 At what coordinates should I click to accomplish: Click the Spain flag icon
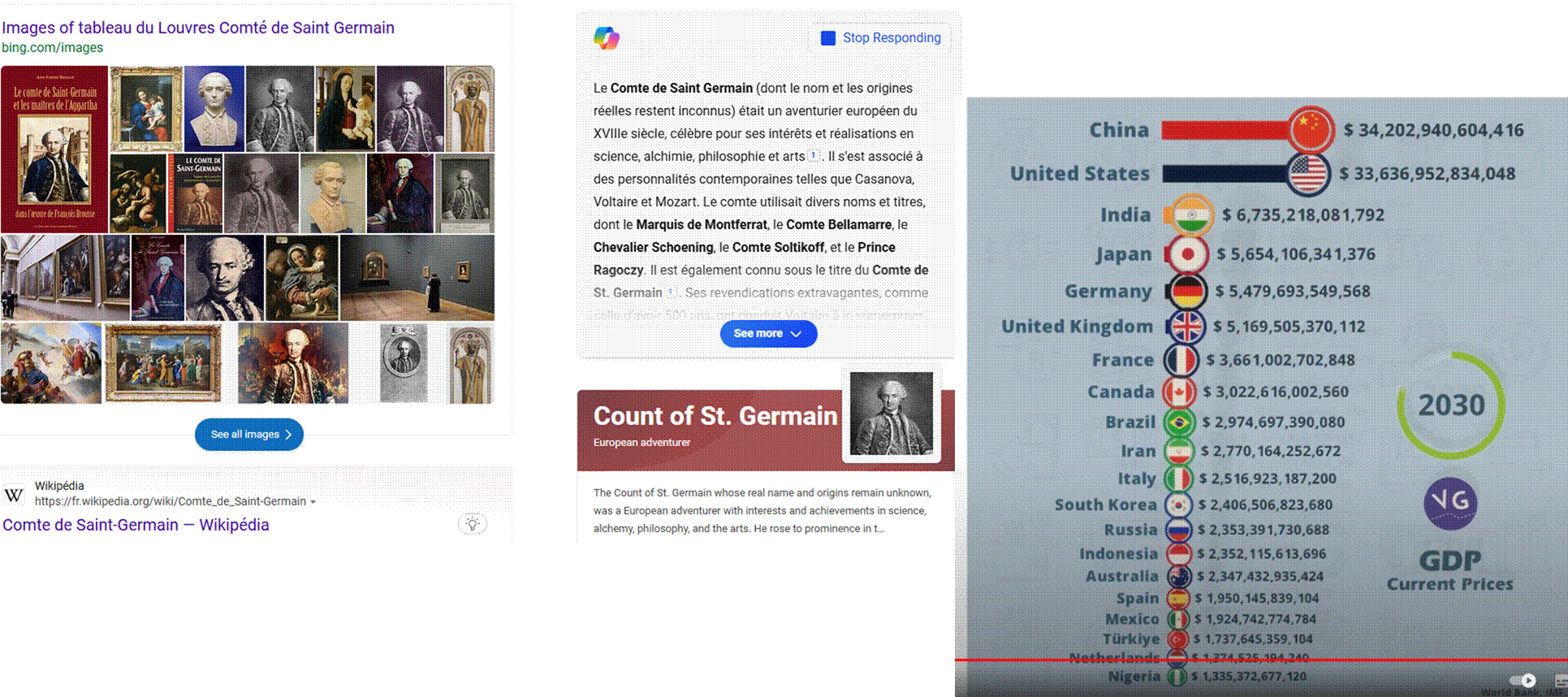[1177, 598]
